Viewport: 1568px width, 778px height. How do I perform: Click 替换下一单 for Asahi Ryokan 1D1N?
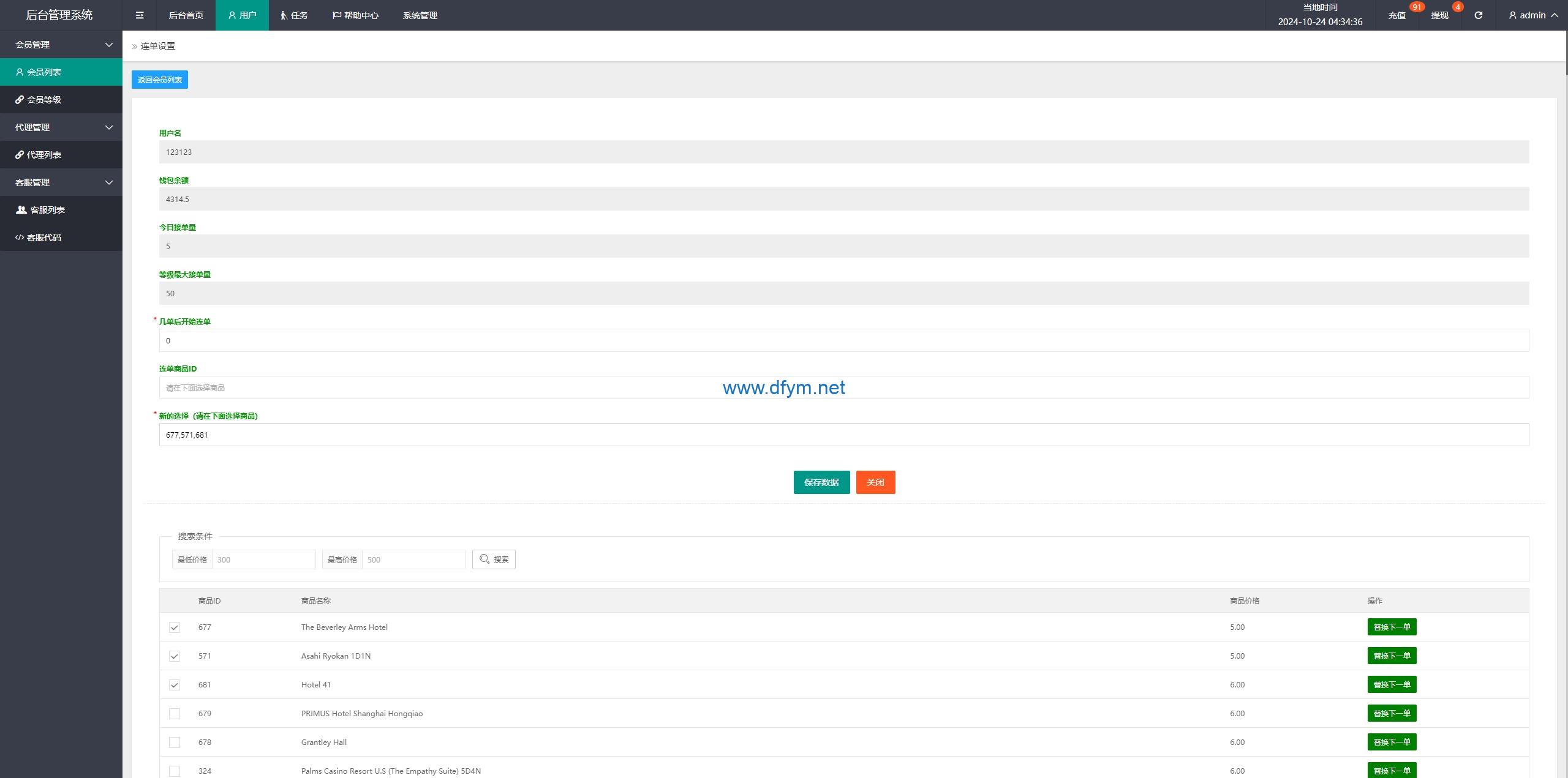1392,656
